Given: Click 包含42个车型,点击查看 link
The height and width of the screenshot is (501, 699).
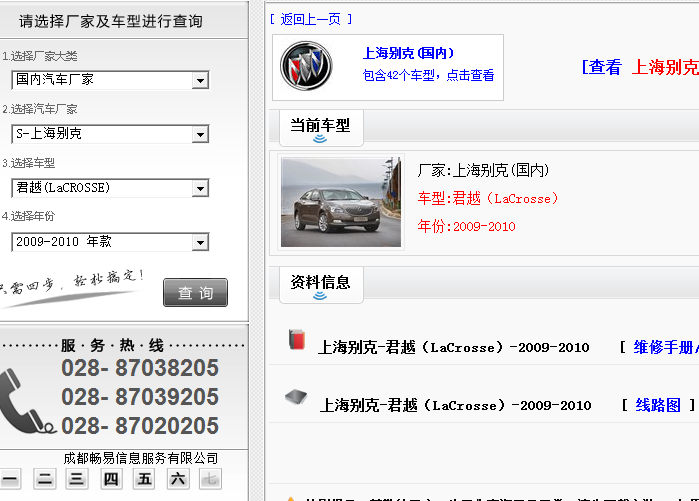Looking at the screenshot, I should [x=428, y=75].
